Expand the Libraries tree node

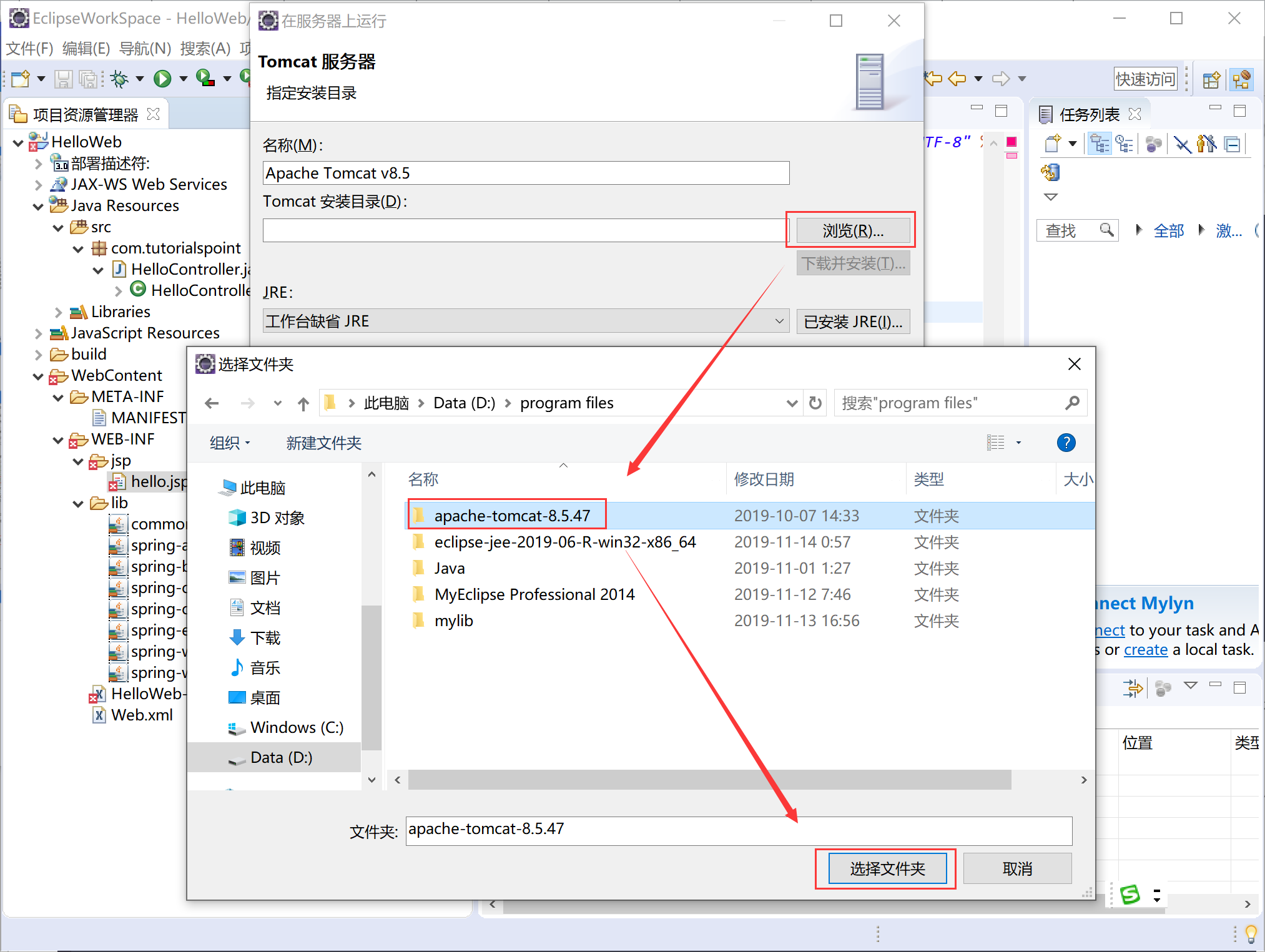coord(58,312)
